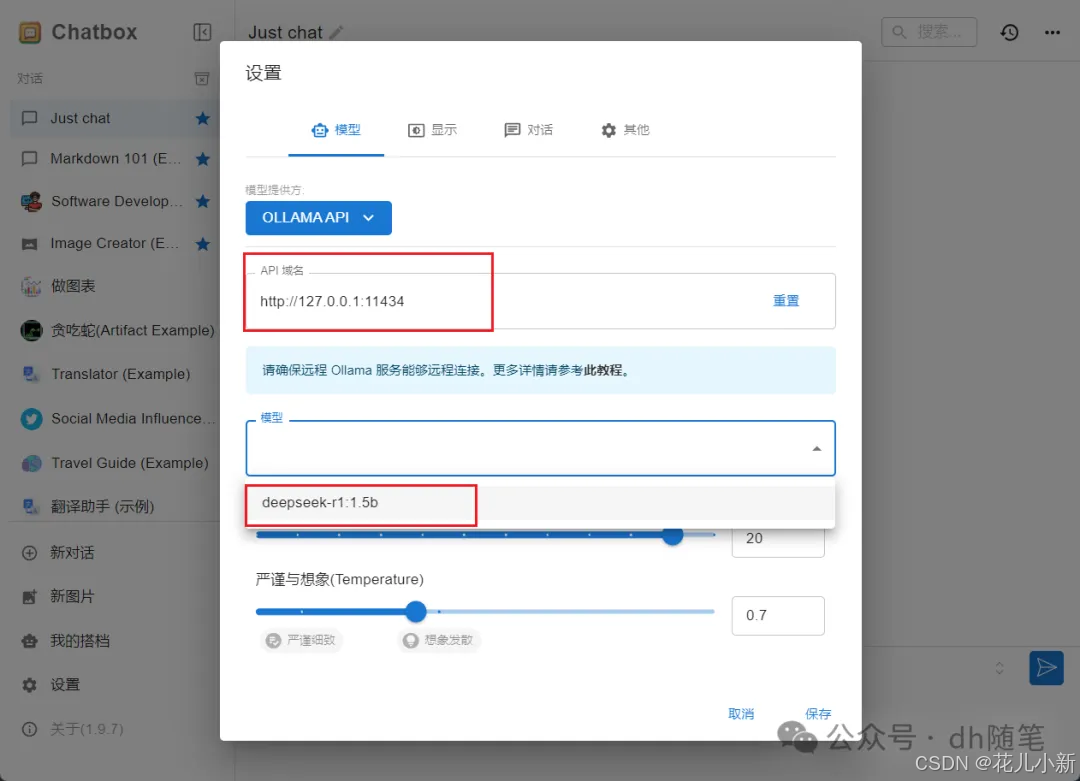
Task: Click the archive conversations icon beside 对话
Action: coord(202,79)
